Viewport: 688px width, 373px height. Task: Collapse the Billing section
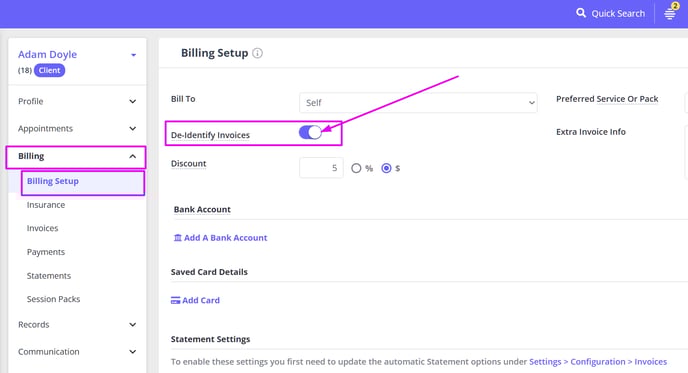point(76,157)
